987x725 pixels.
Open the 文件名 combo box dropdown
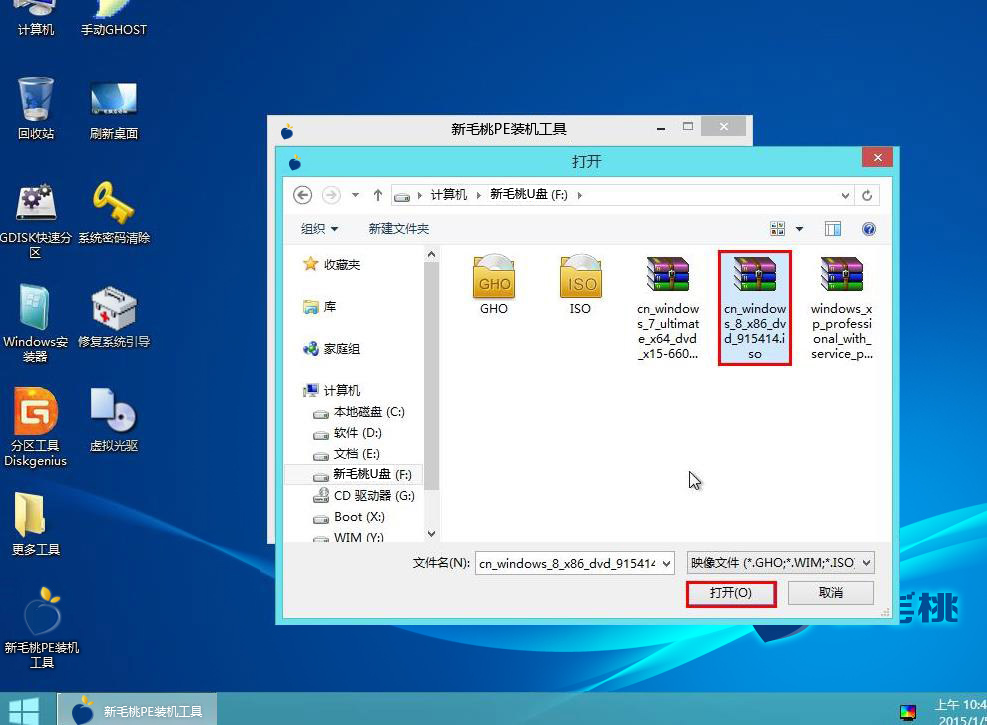click(667, 563)
